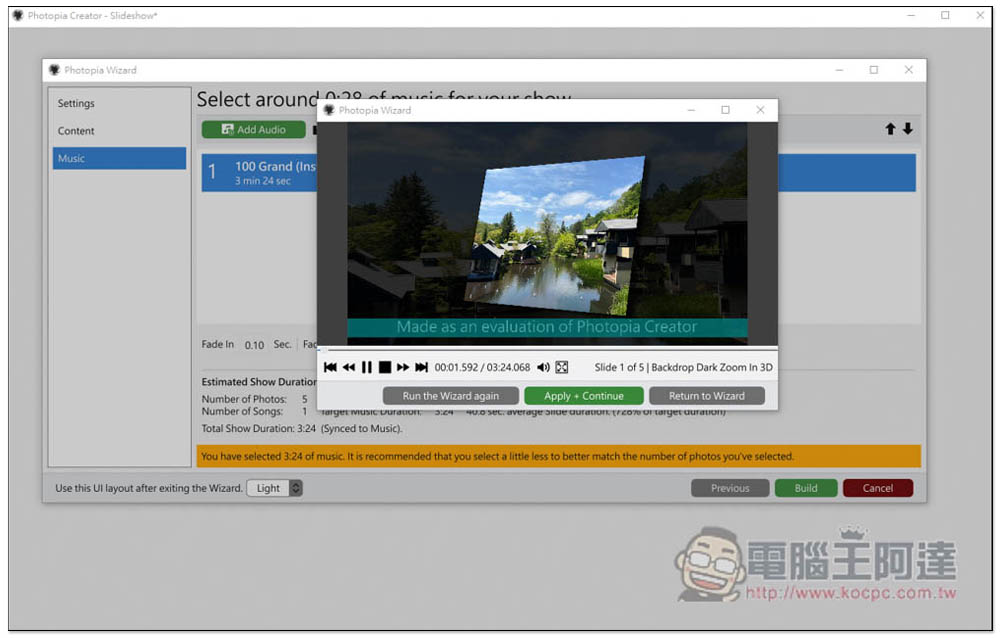The width and height of the screenshot is (1000, 638).
Task: Skip to the beginning of the preview
Action: pos(330,367)
